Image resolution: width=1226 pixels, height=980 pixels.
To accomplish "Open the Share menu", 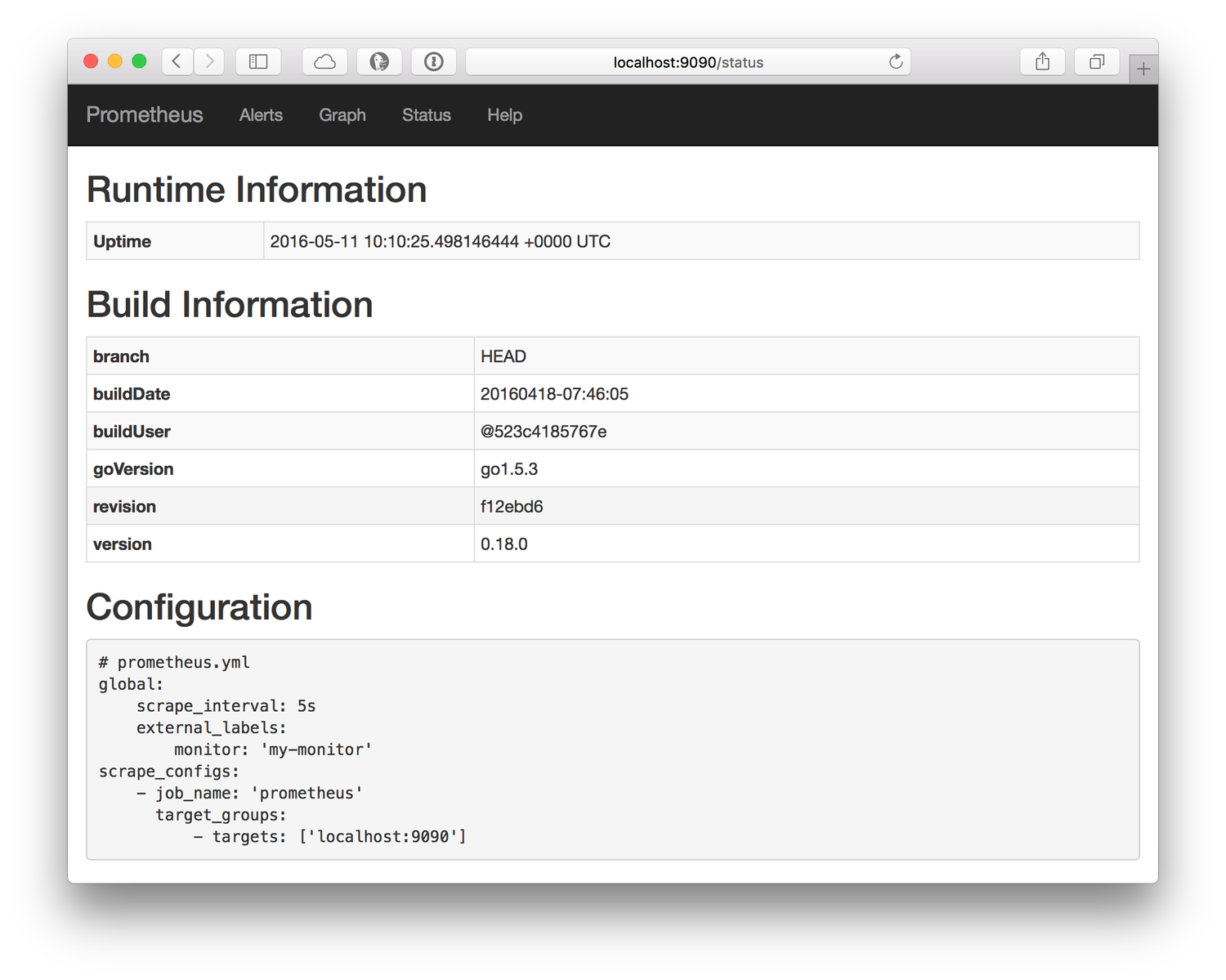I will coord(1042,61).
